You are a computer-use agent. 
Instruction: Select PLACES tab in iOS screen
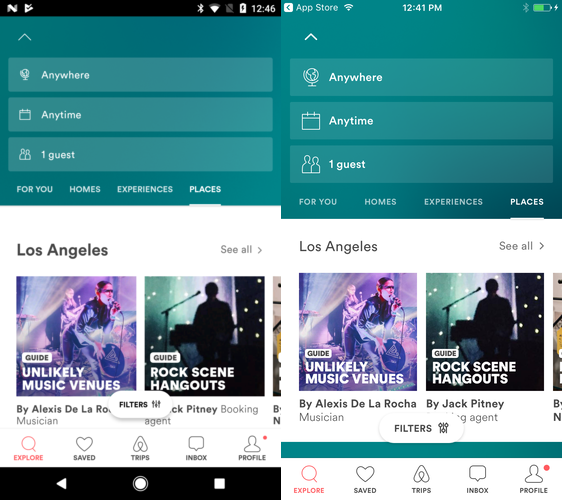pos(527,202)
